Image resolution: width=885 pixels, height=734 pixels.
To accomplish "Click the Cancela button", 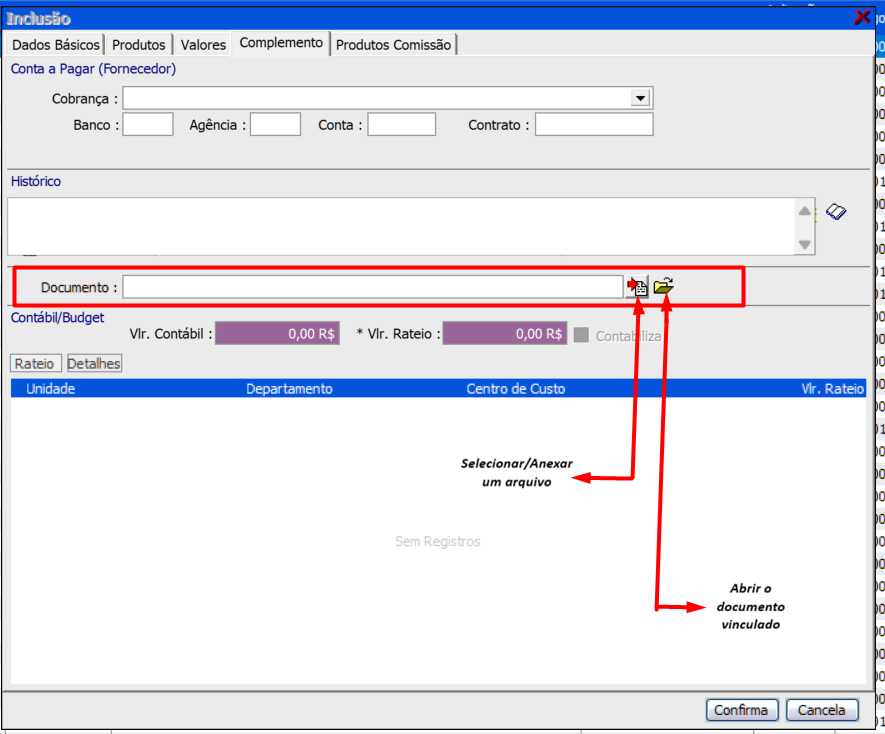I will coord(822,710).
